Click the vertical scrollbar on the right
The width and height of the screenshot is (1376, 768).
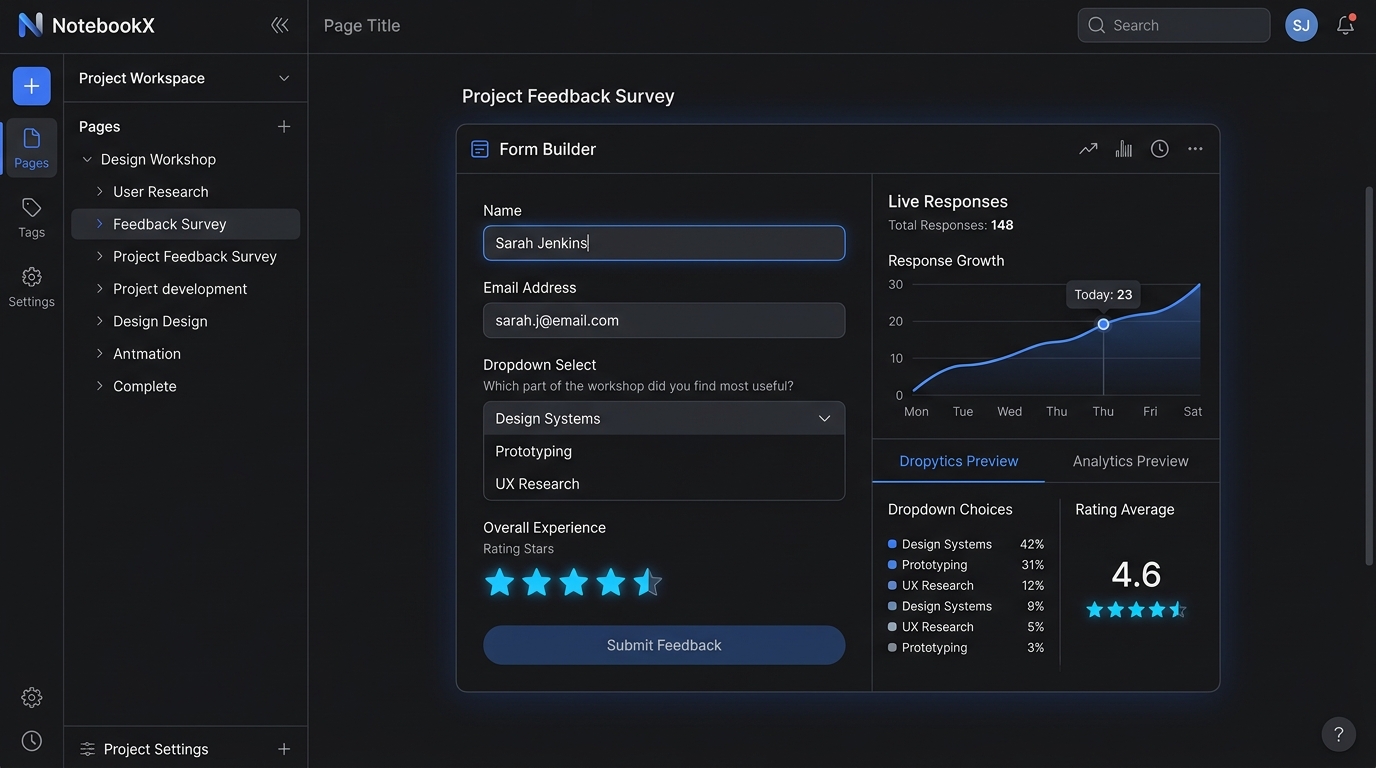coord(1369,375)
